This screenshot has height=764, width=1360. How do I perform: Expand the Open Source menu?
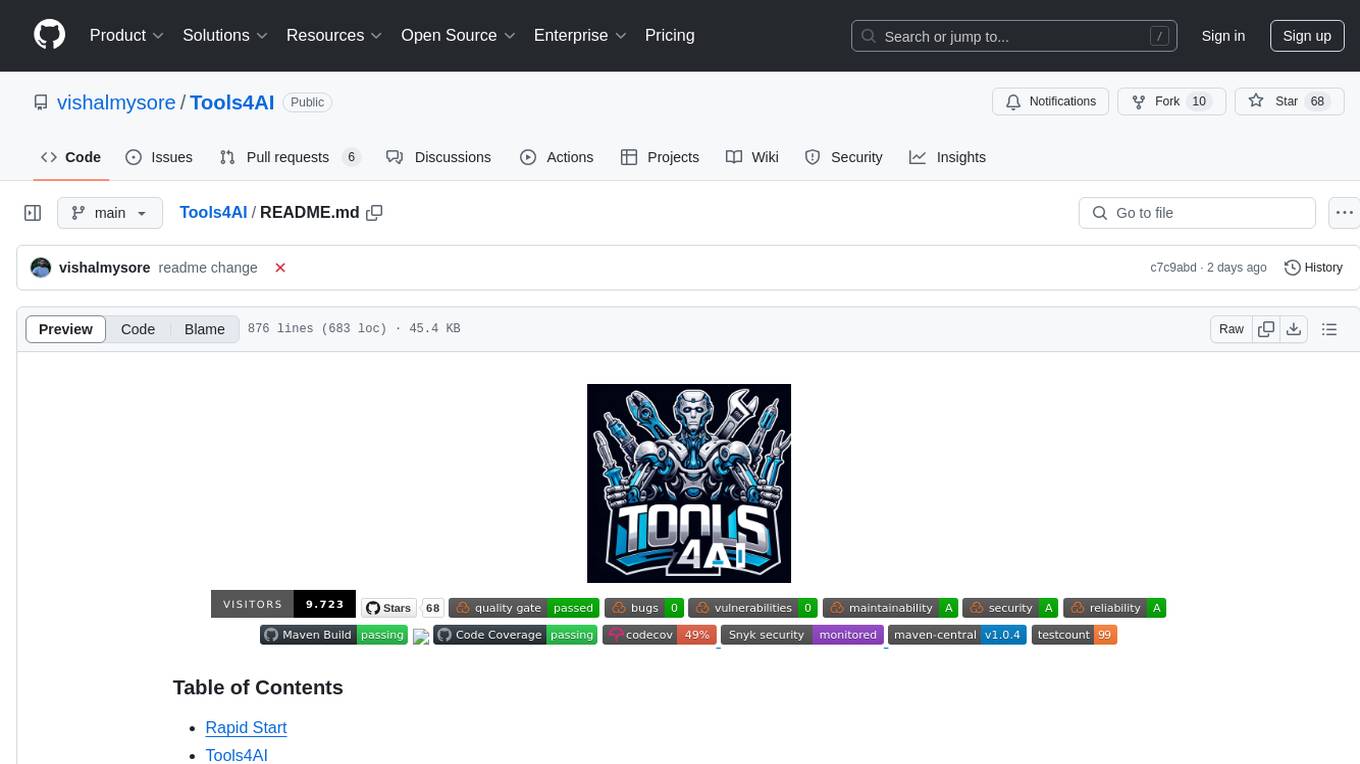(x=458, y=35)
